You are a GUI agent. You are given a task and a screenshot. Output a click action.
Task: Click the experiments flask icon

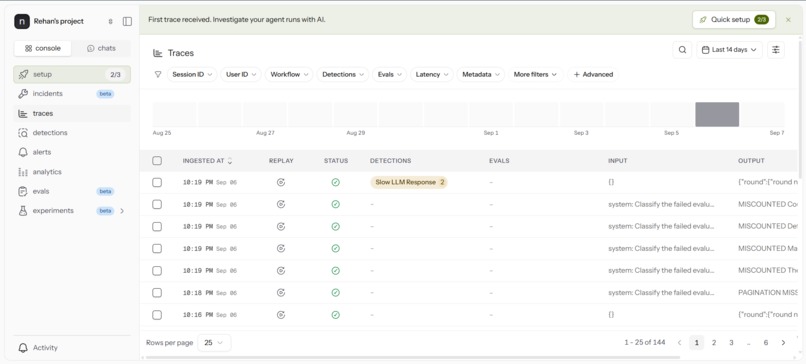23,211
